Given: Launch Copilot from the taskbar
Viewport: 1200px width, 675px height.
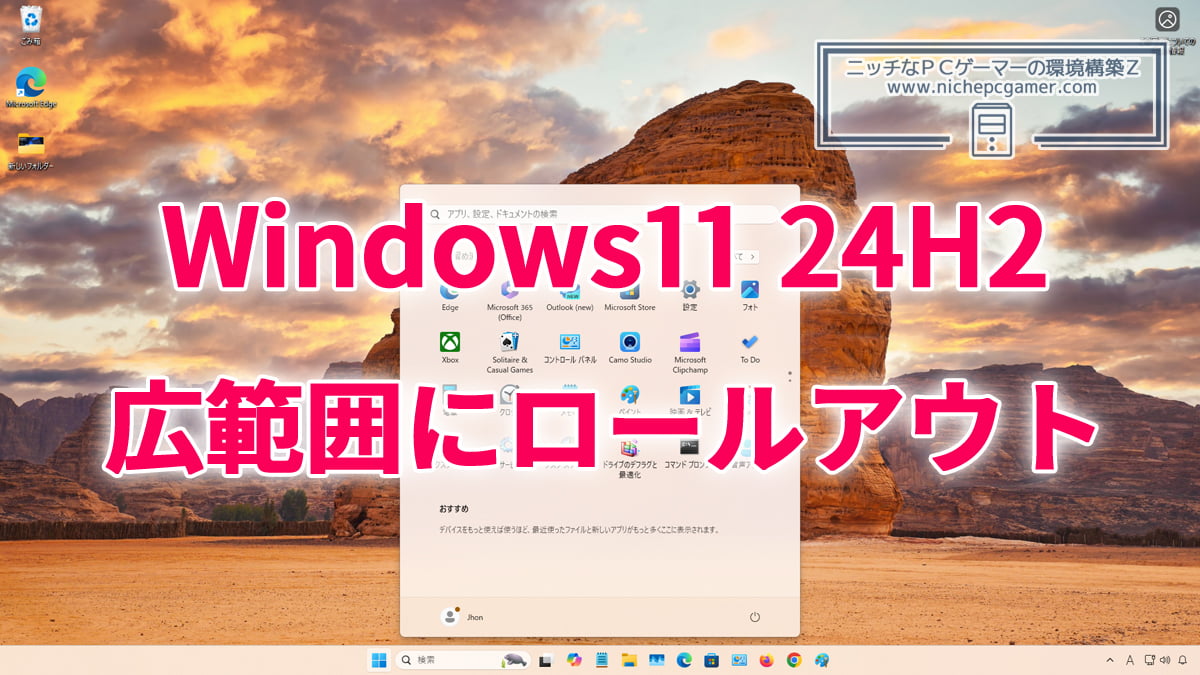Looking at the screenshot, I should (574, 660).
